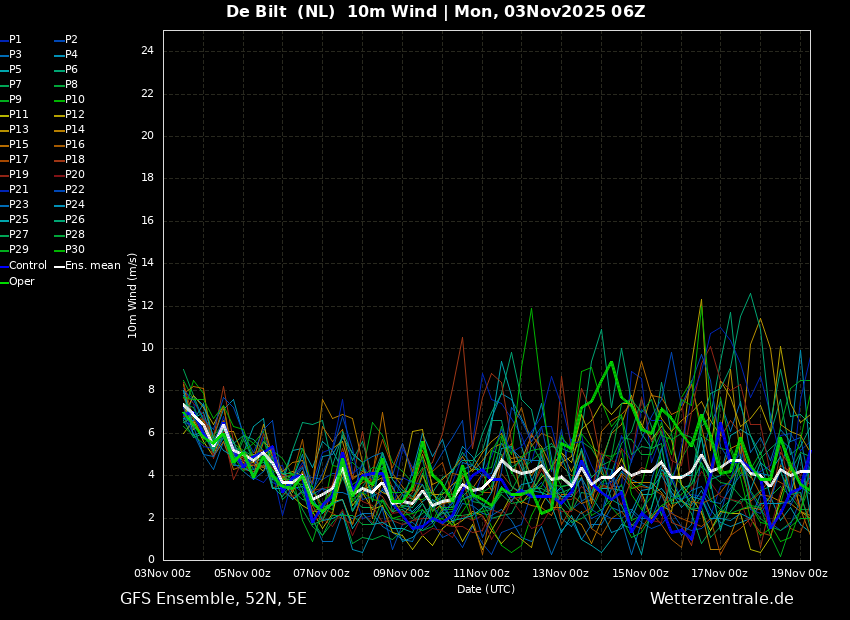Select the P30 legend entry
850x620 pixels.
[74, 250]
